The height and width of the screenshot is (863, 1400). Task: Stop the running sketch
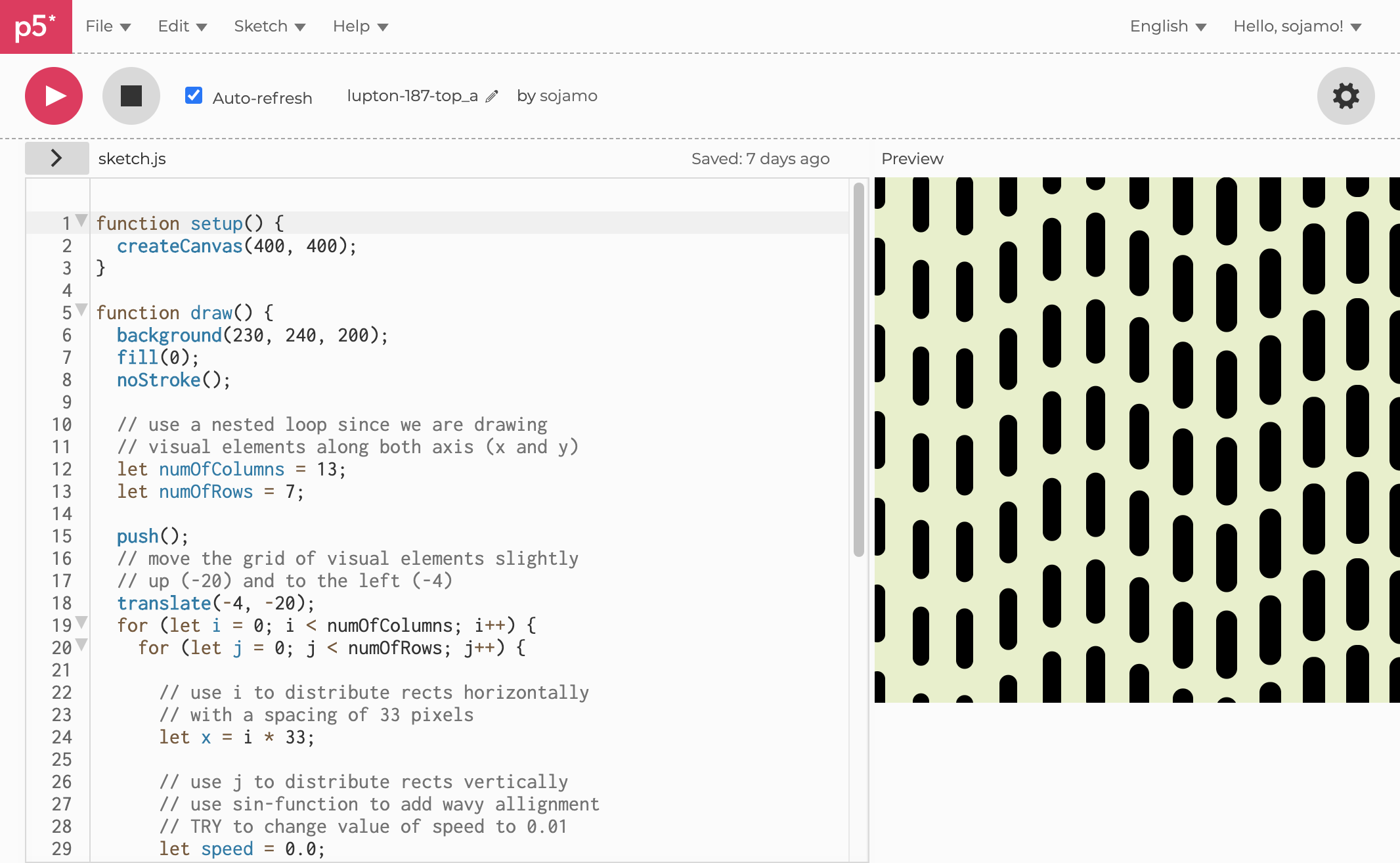[x=131, y=96]
